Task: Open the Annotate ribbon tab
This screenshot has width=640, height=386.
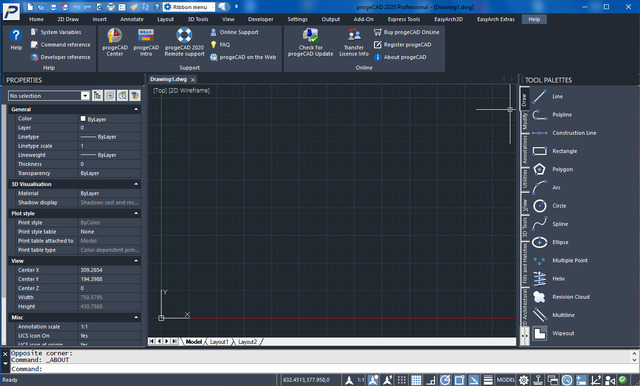Action: click(132, 19)
